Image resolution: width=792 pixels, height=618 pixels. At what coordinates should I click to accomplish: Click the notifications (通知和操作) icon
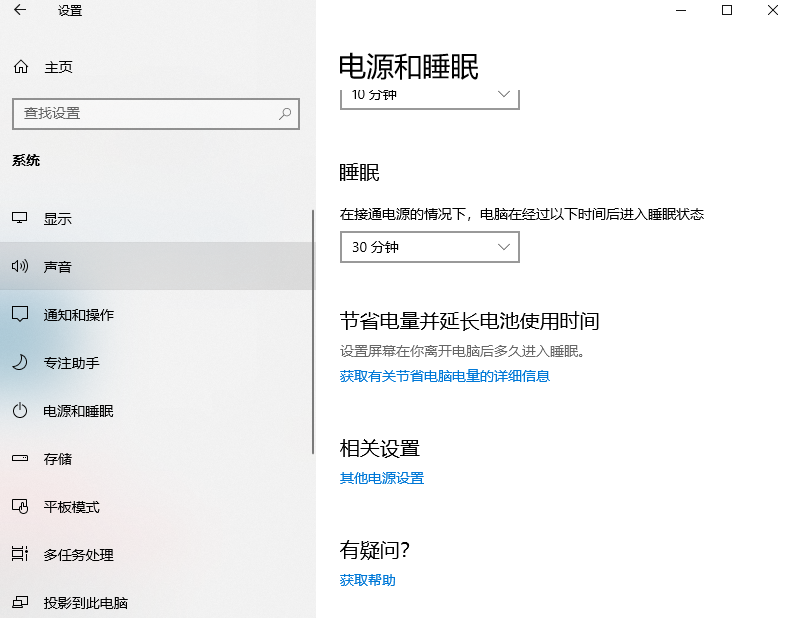point(19,315)
